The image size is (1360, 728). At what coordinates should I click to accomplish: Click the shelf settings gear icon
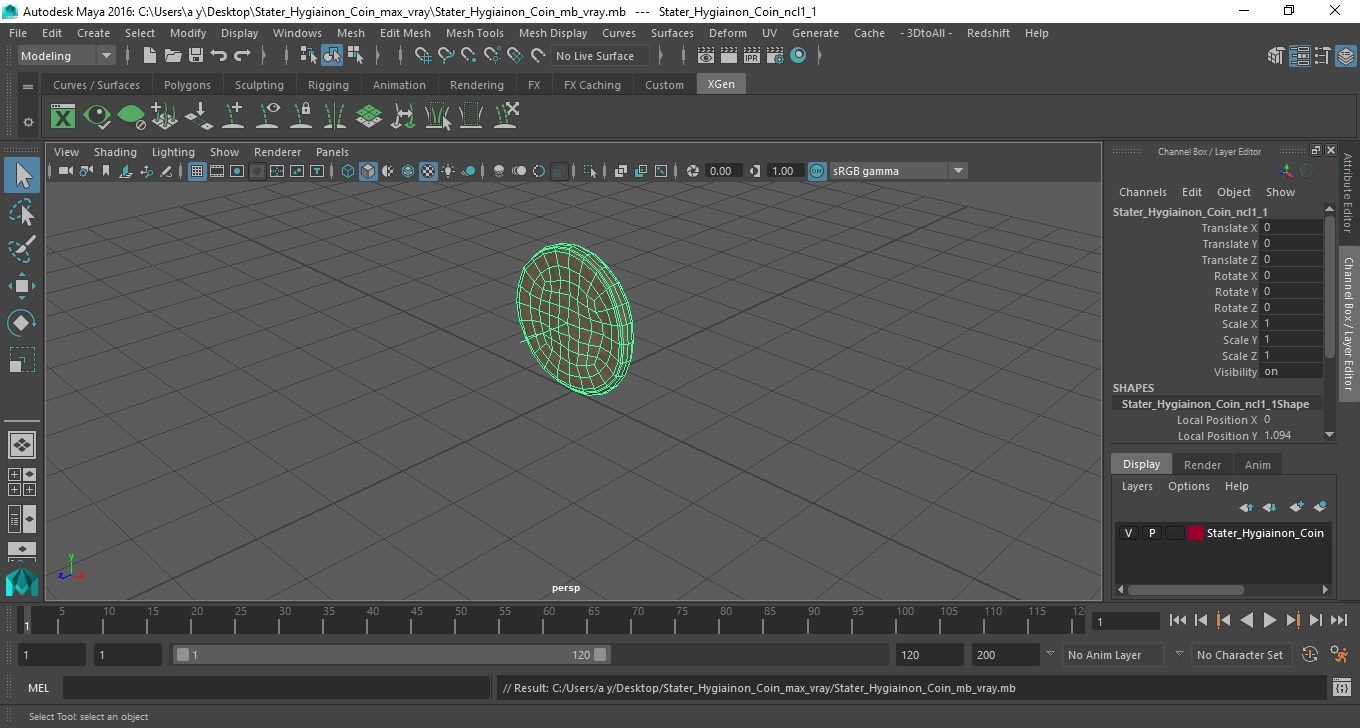click(x=28, y=122)
